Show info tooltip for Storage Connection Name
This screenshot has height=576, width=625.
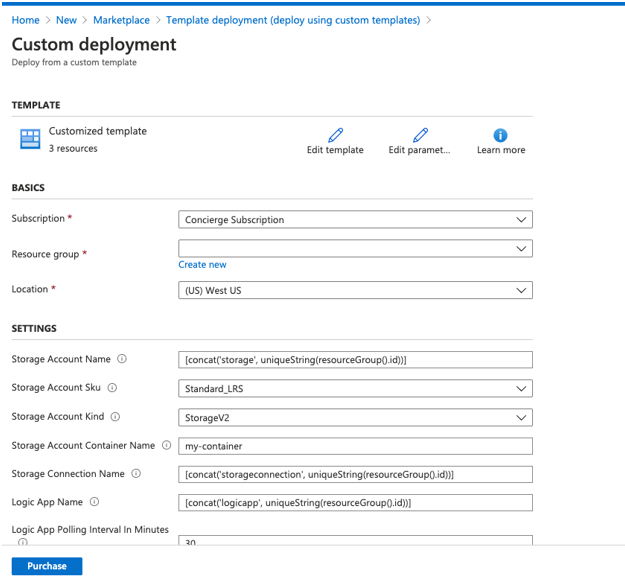pyautogui.click(x=136, y=474)
